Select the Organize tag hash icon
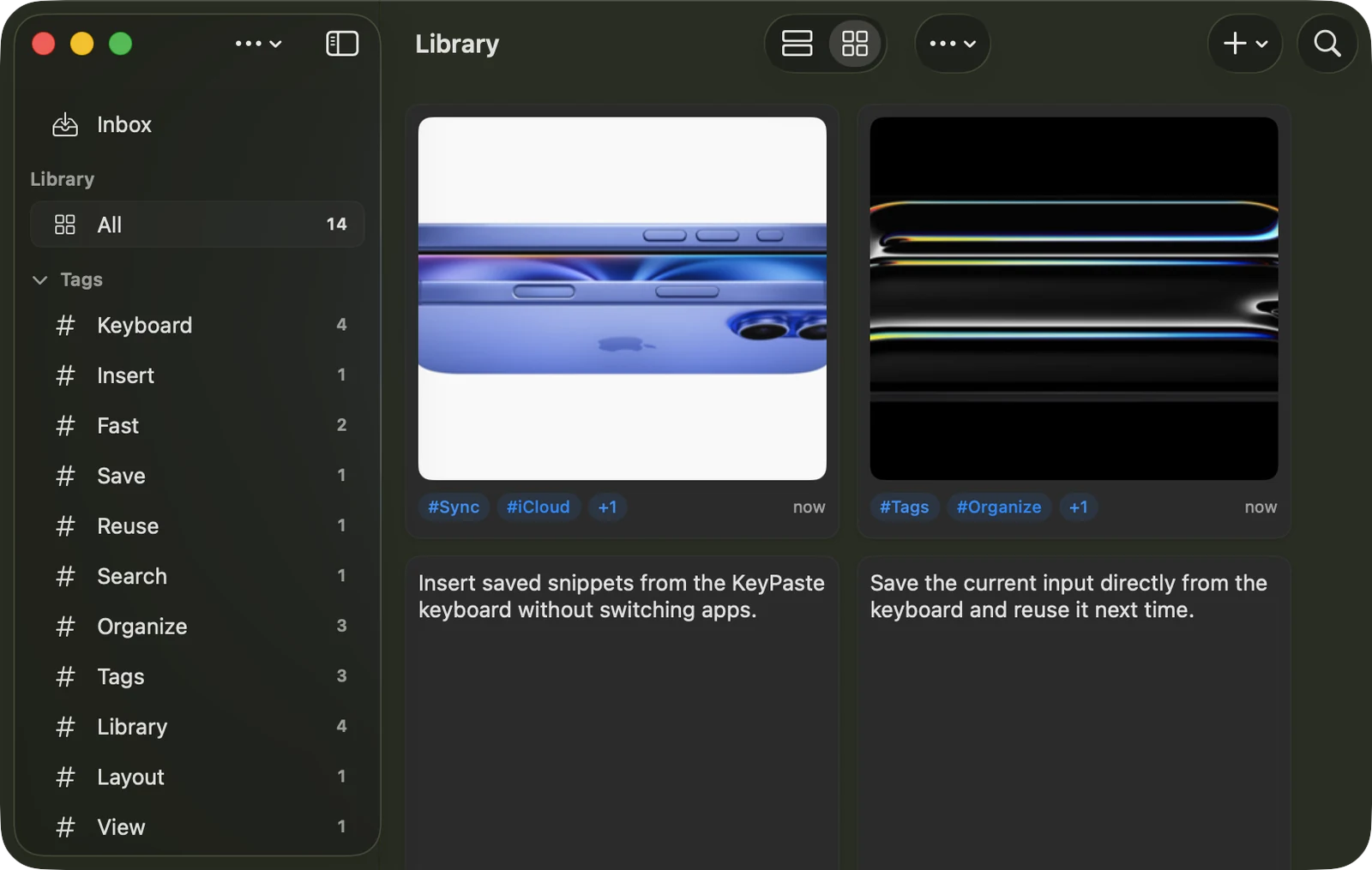This screenshot has width=1372, height=870. click(65, 627)
